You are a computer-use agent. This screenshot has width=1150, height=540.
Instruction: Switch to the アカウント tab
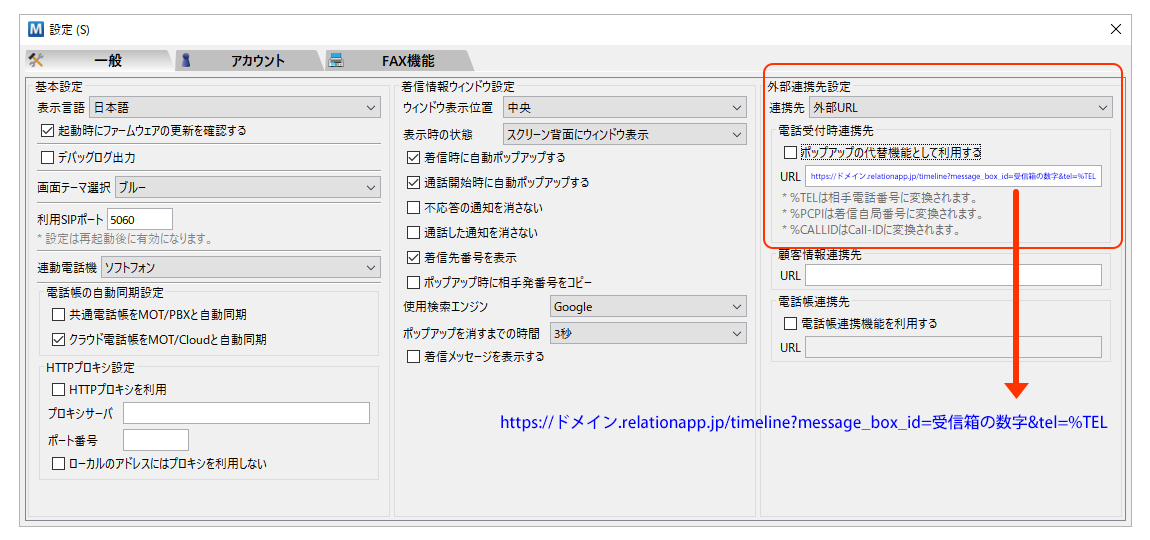click(x=257, y=61)
